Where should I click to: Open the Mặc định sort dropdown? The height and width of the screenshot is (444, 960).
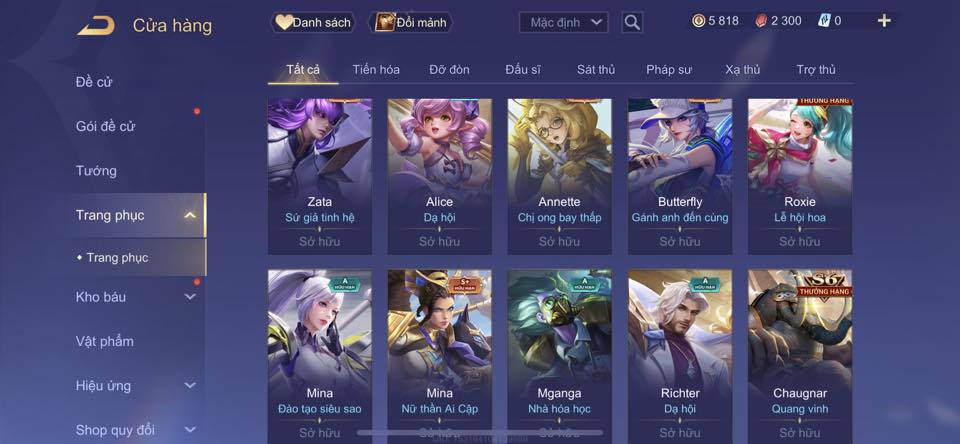coord(564,23)
